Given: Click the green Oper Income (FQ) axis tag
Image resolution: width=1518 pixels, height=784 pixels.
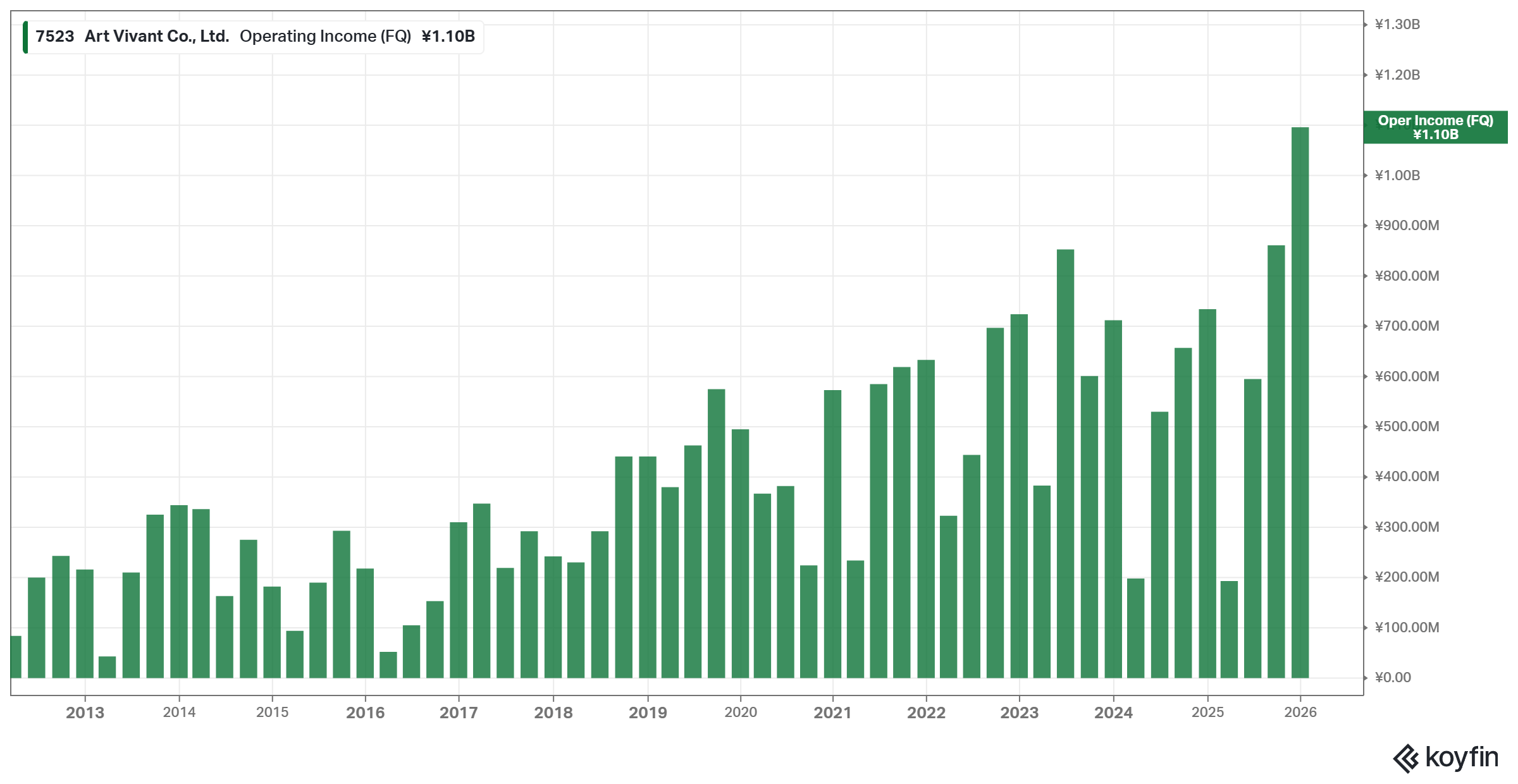Looking at the screenshot, I should pyautogui.click(x=1435, y=127).
